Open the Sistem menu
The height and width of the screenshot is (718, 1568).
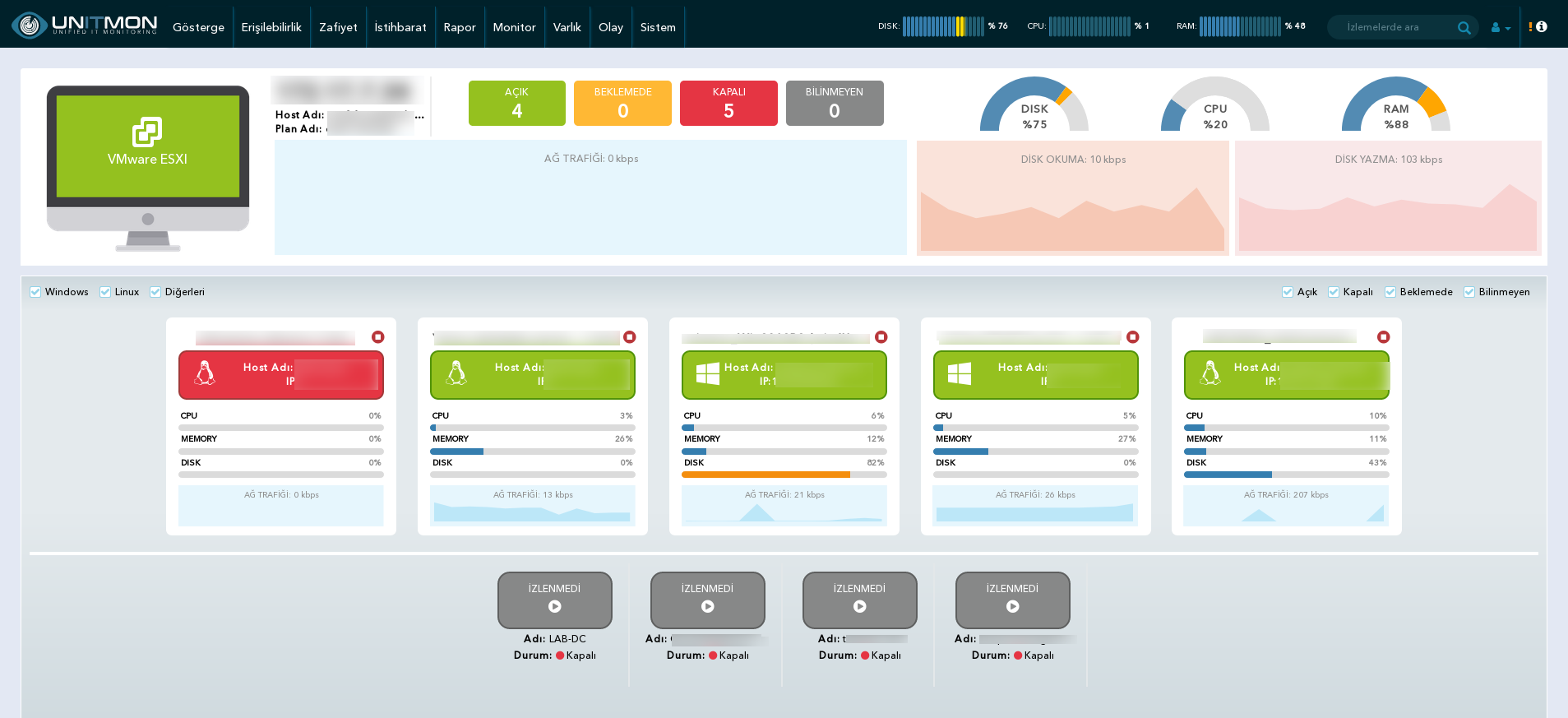tap(658, 27)
